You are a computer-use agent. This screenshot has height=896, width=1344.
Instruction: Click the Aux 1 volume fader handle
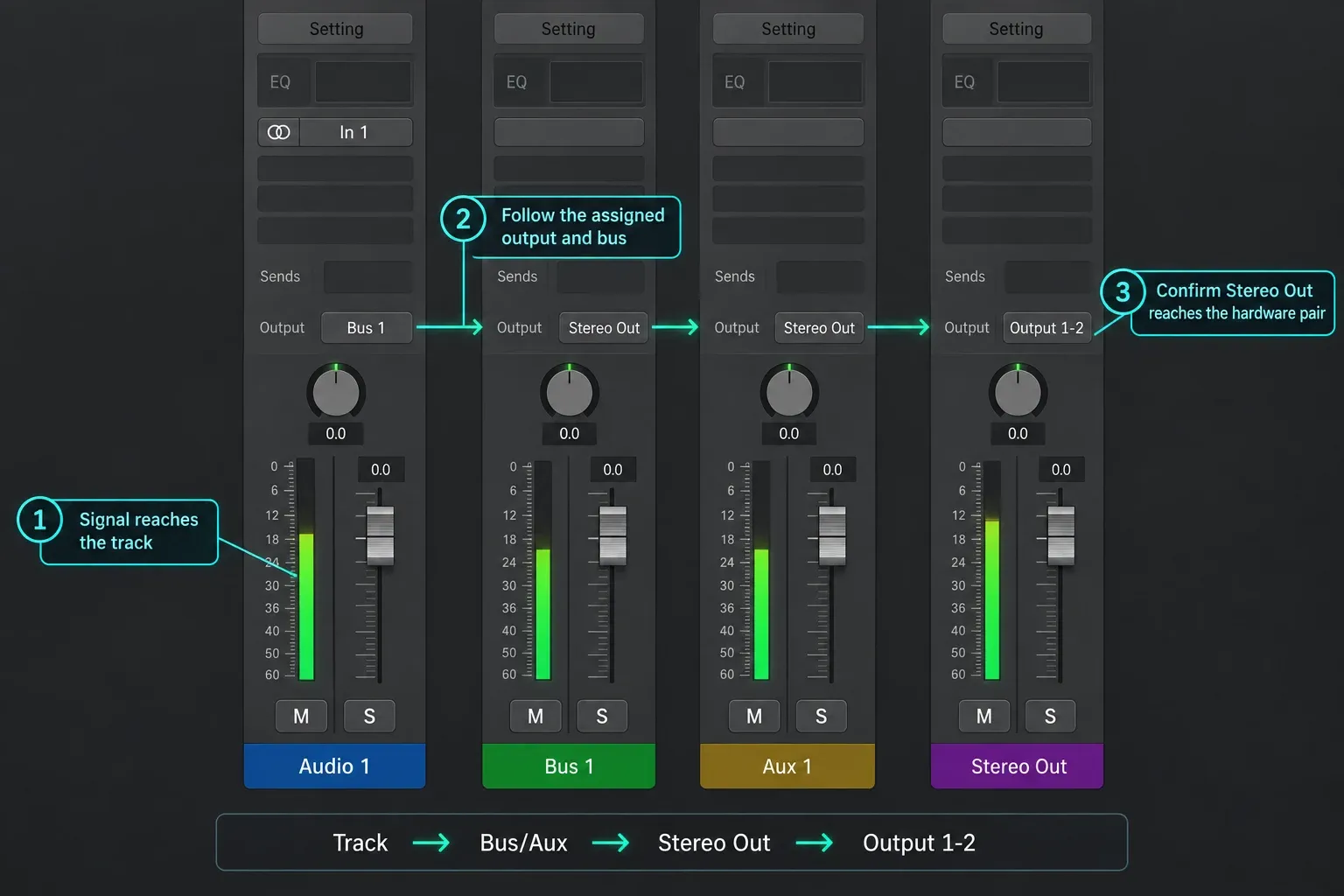[x=832, y=535]
